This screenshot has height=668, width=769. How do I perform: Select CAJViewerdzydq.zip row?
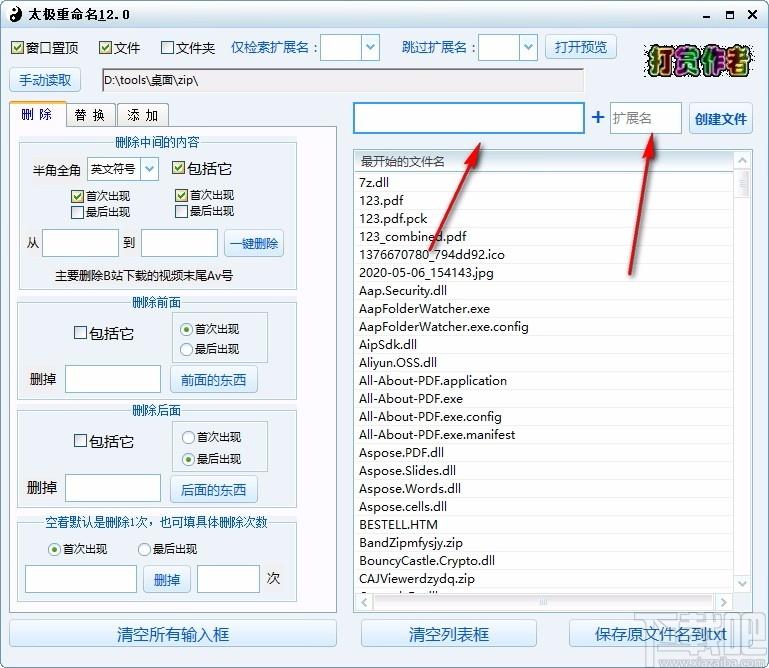coord(544,578)
